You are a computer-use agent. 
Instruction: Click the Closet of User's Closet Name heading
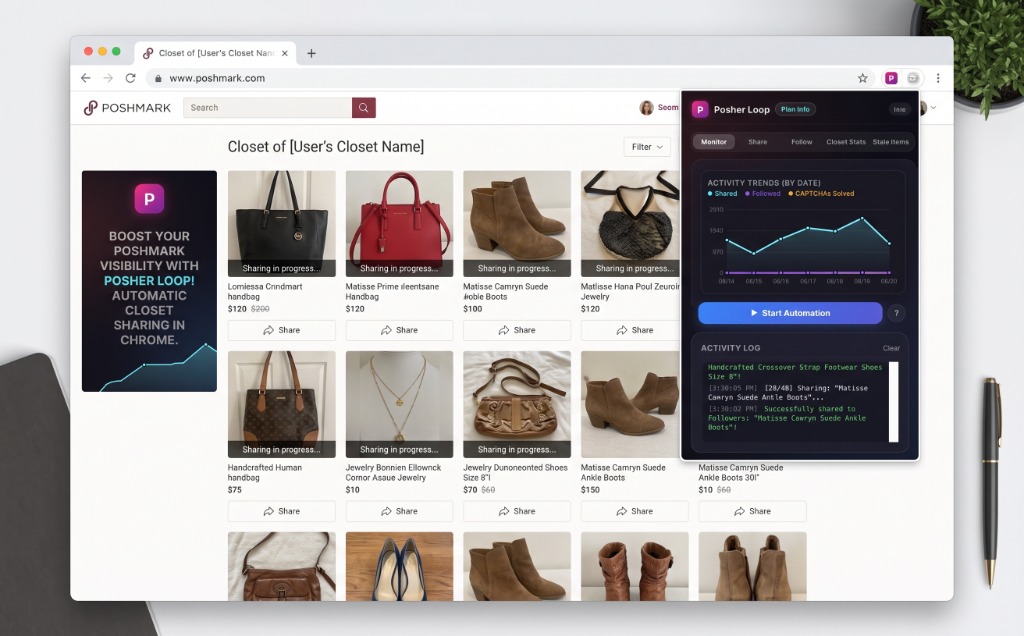coord(325,147)
